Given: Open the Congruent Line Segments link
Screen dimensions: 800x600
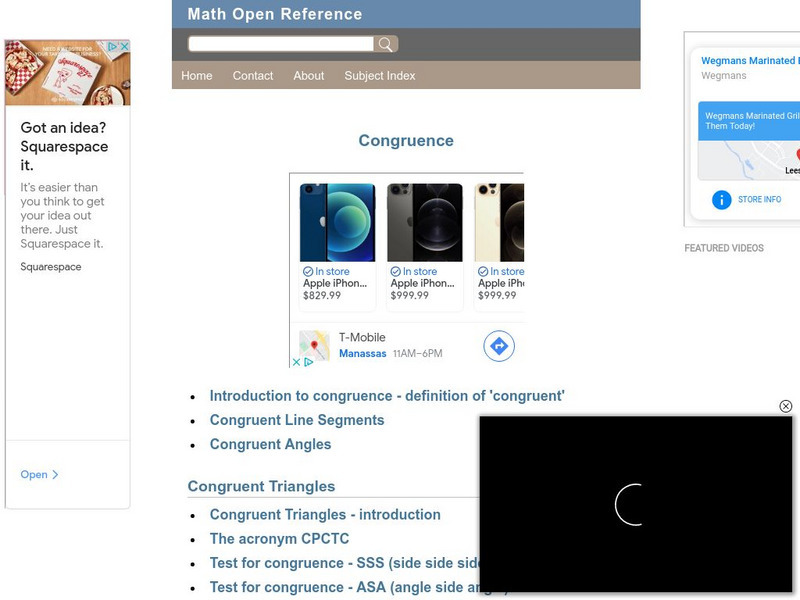Looking at the screenshot, I should [297, 420].
